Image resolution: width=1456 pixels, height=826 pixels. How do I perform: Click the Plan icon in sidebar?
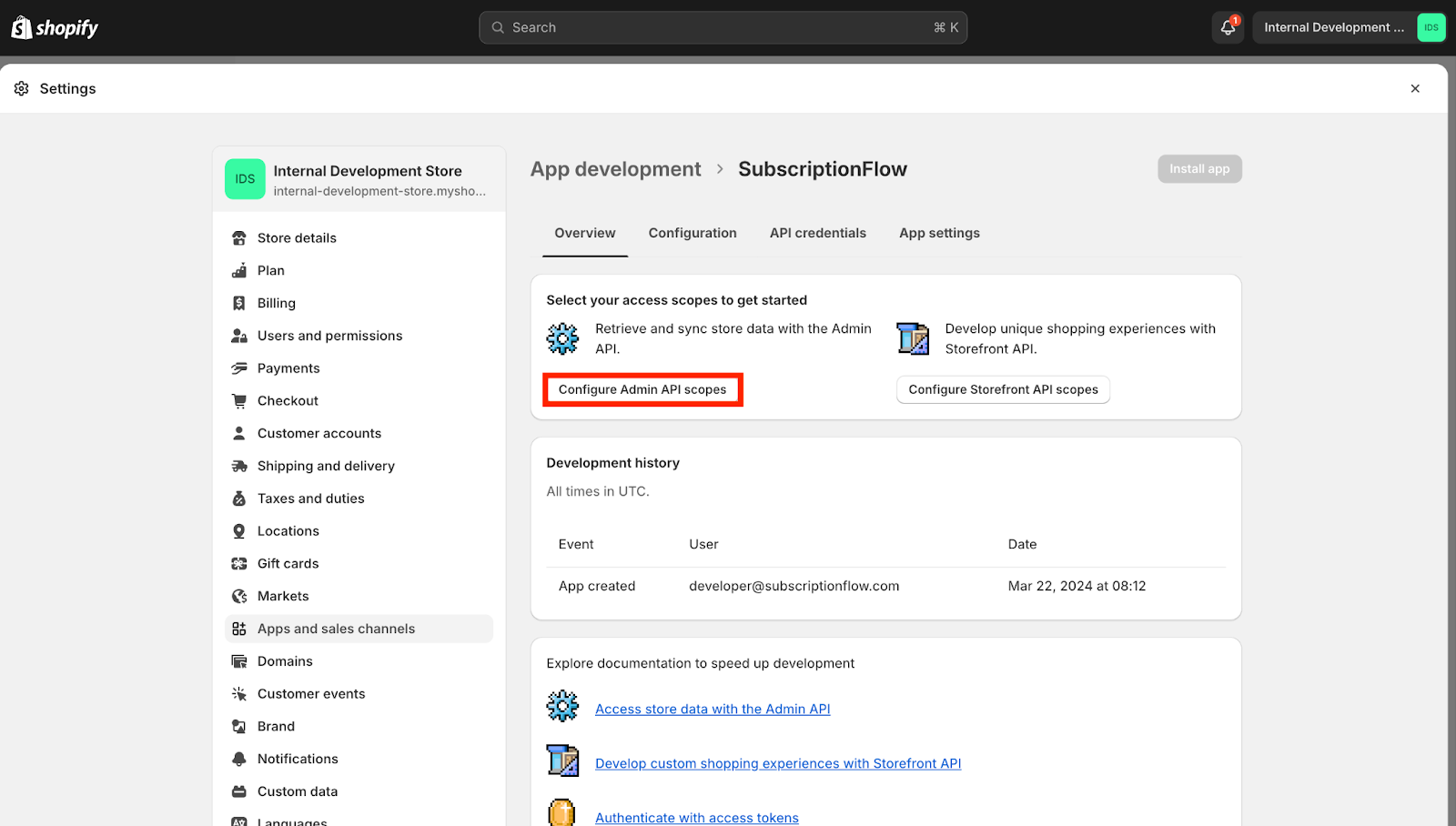(x=239, y=270)
